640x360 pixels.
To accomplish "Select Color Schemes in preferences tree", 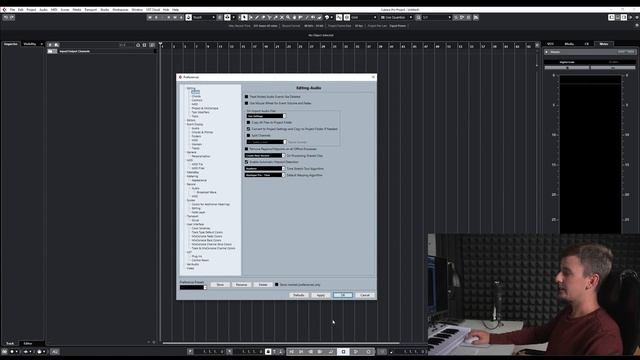I will click(x=201, y=228).
